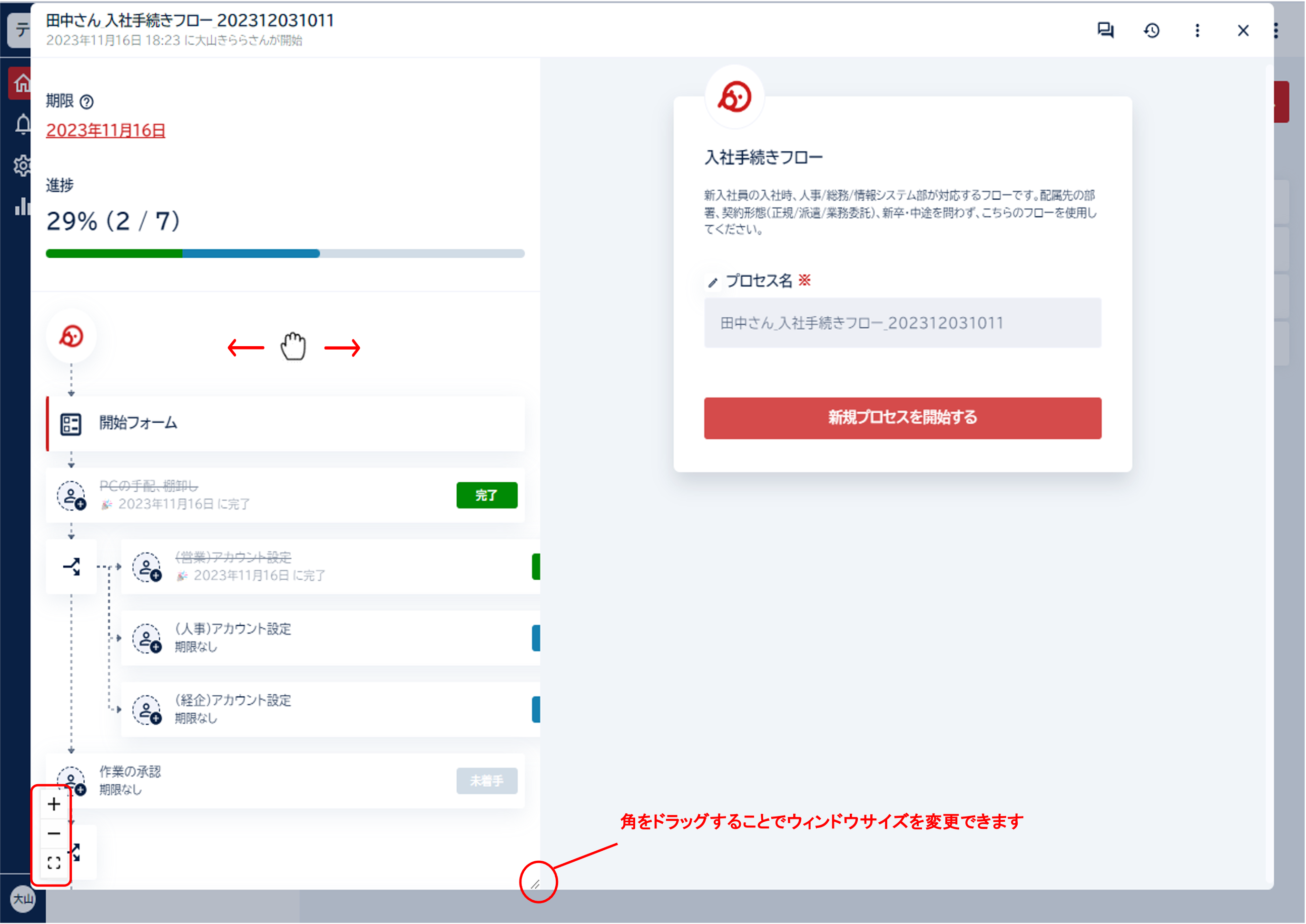Click assignee icon of (営業)アカウント設定

pos(147,567)
